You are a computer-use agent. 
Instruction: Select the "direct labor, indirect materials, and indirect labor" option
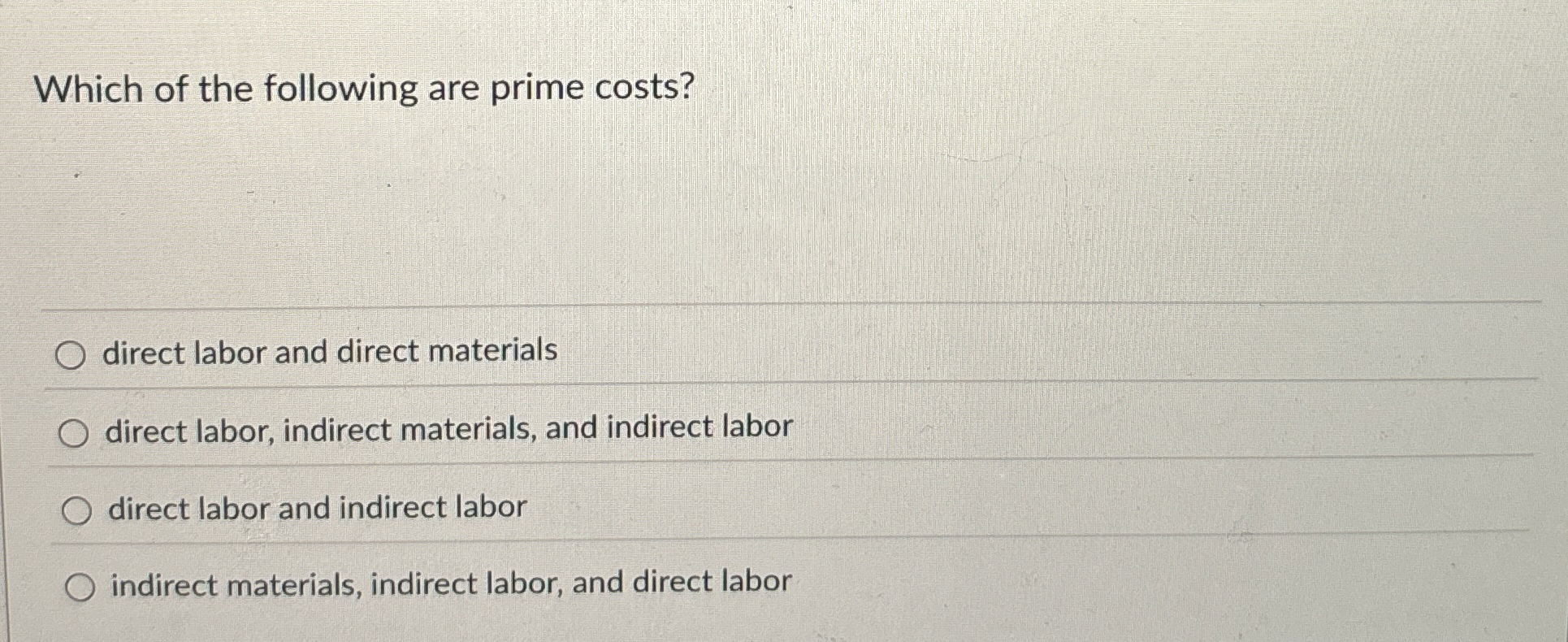click(x=73, y=431)
